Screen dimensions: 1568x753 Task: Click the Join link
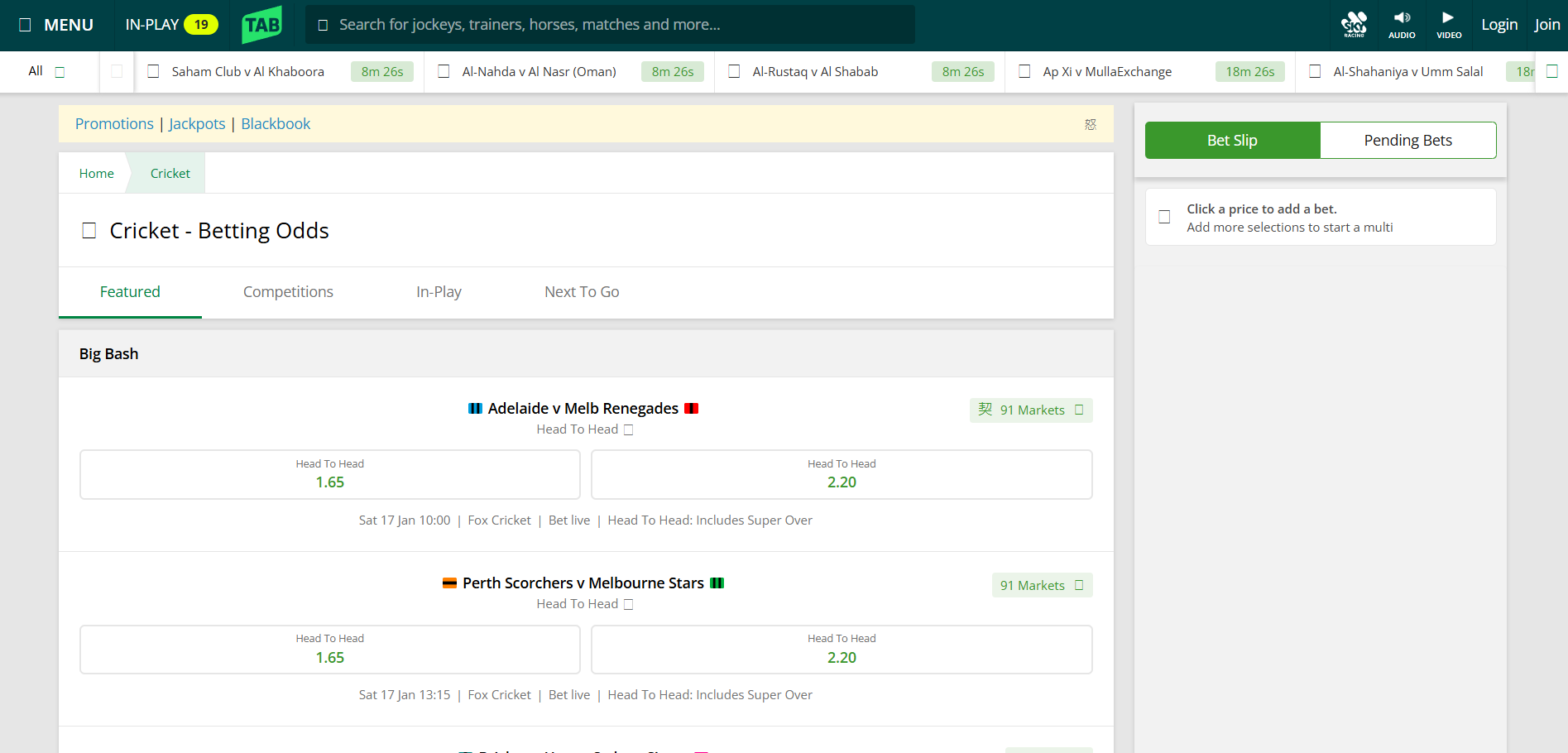coord(1547,25)
